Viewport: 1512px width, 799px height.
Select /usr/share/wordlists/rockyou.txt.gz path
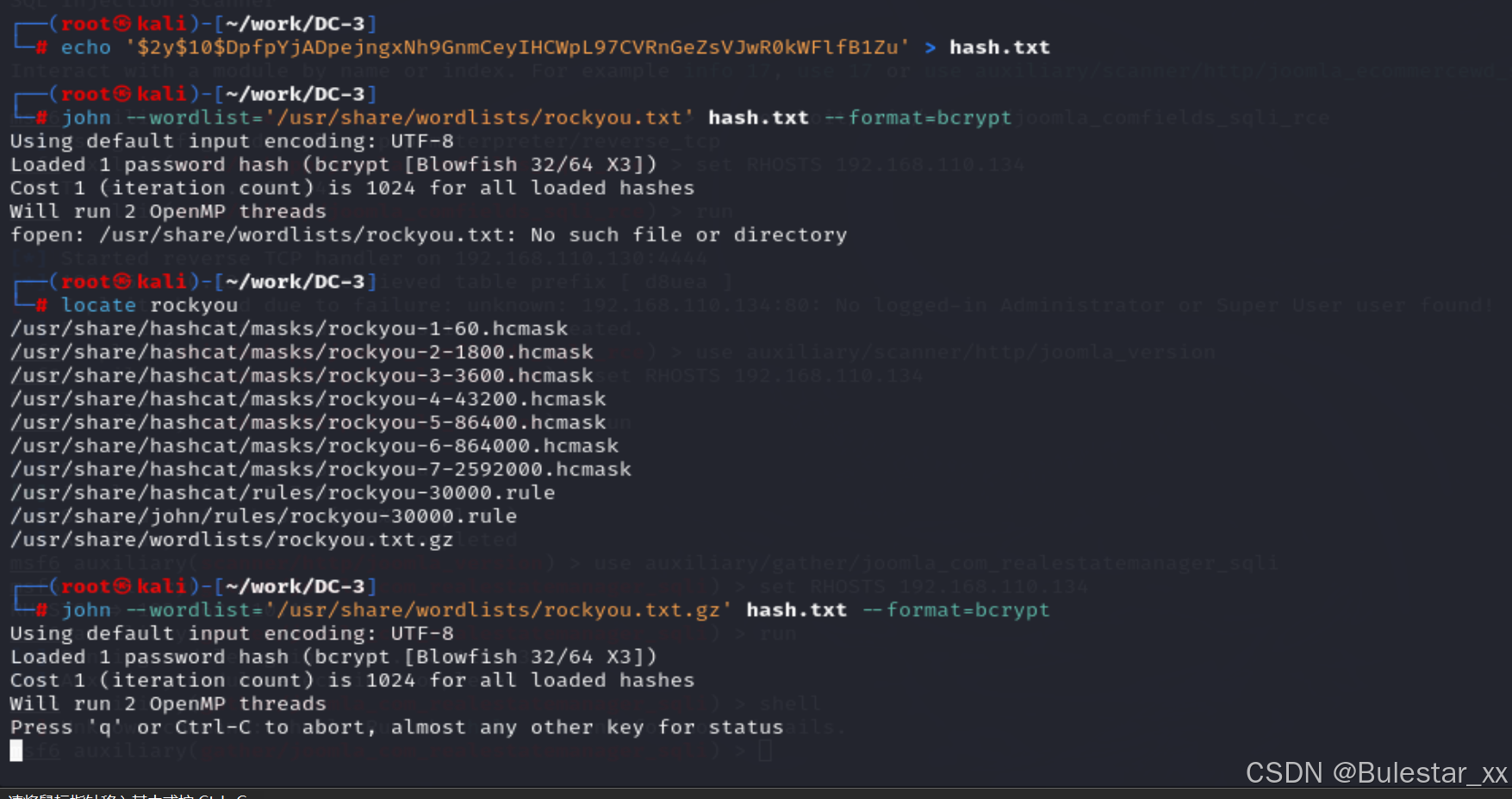232,540
